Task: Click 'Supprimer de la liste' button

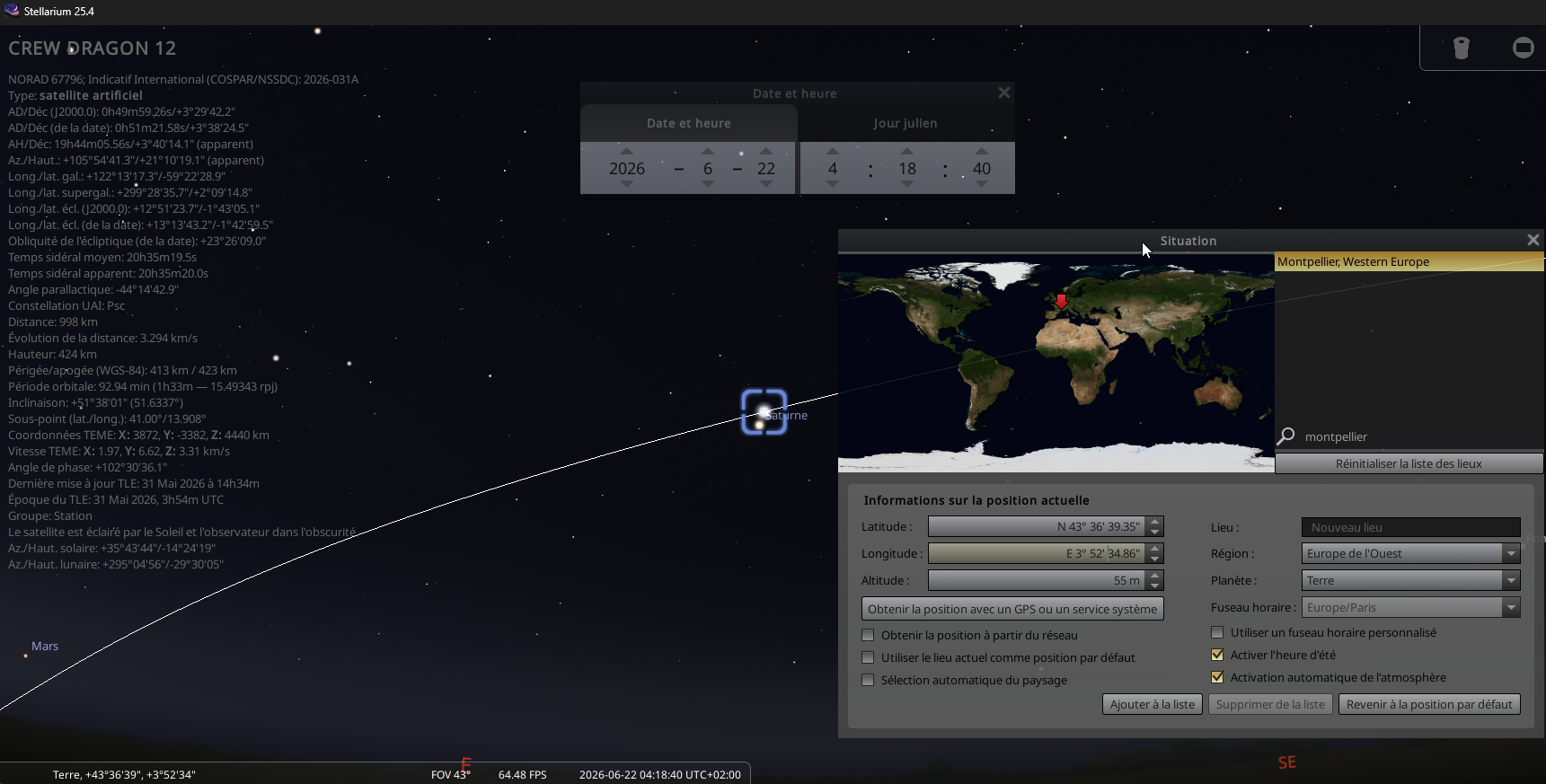Action: [1270, 704]
